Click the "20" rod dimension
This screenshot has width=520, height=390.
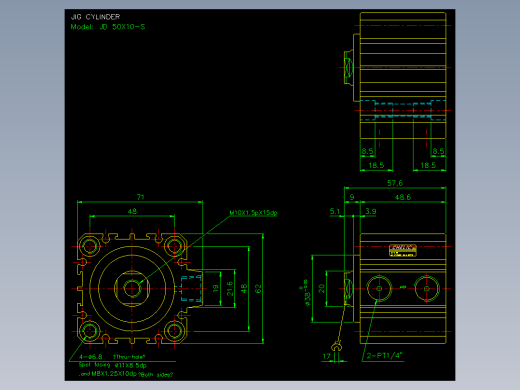coord(322,288)
